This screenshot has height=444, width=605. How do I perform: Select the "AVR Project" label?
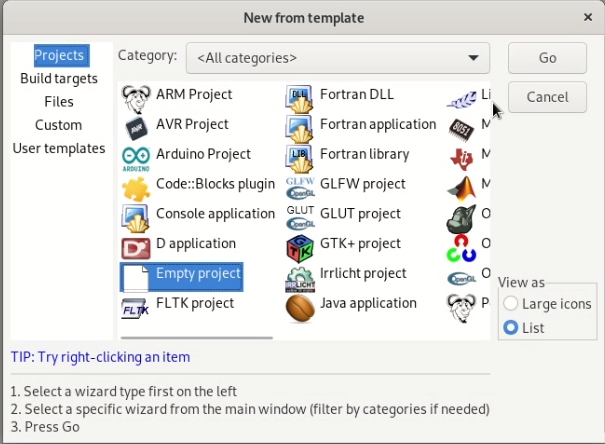pyautogui.click(x=192, y=124)
